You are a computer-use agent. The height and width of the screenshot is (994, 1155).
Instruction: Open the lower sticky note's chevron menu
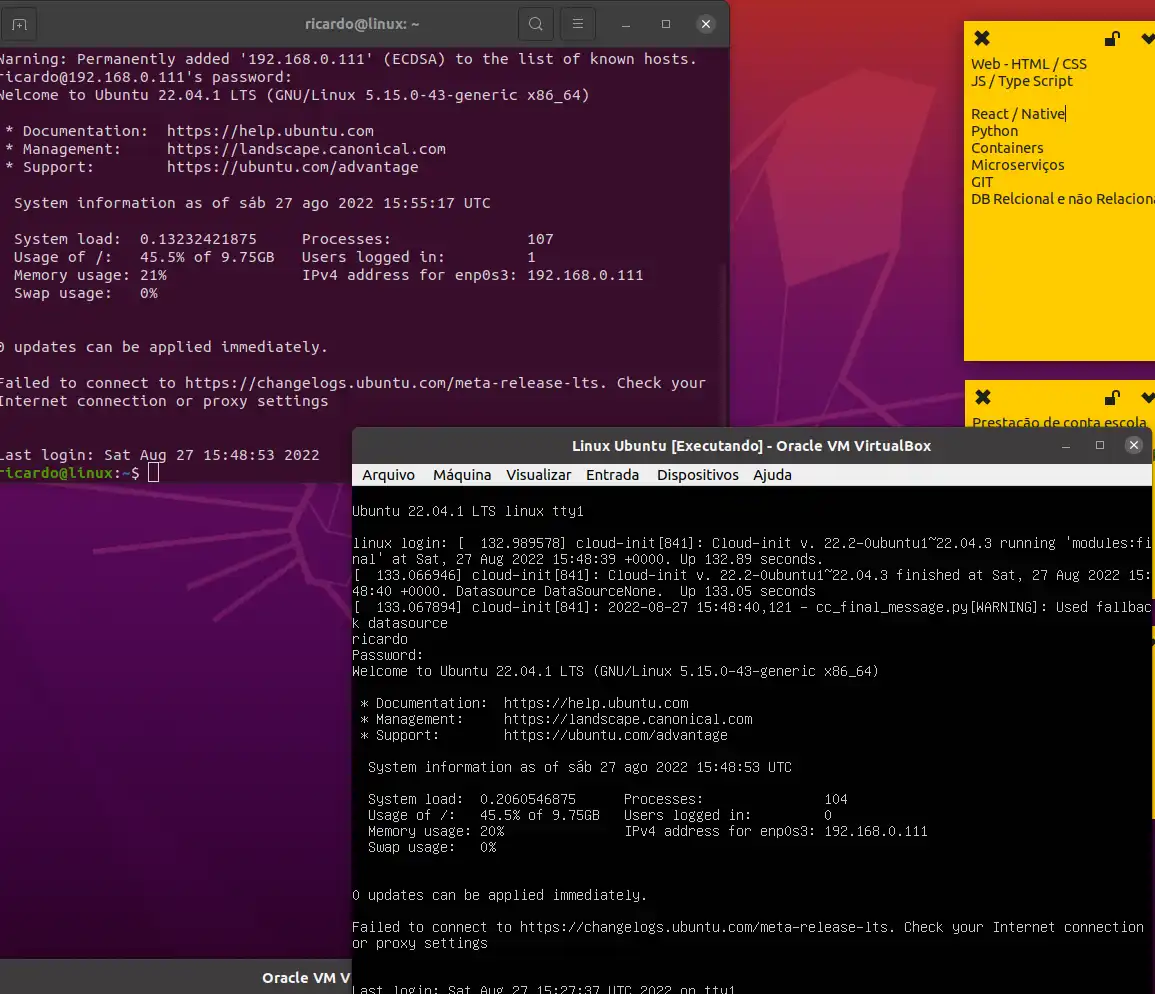coord(1146,398)
